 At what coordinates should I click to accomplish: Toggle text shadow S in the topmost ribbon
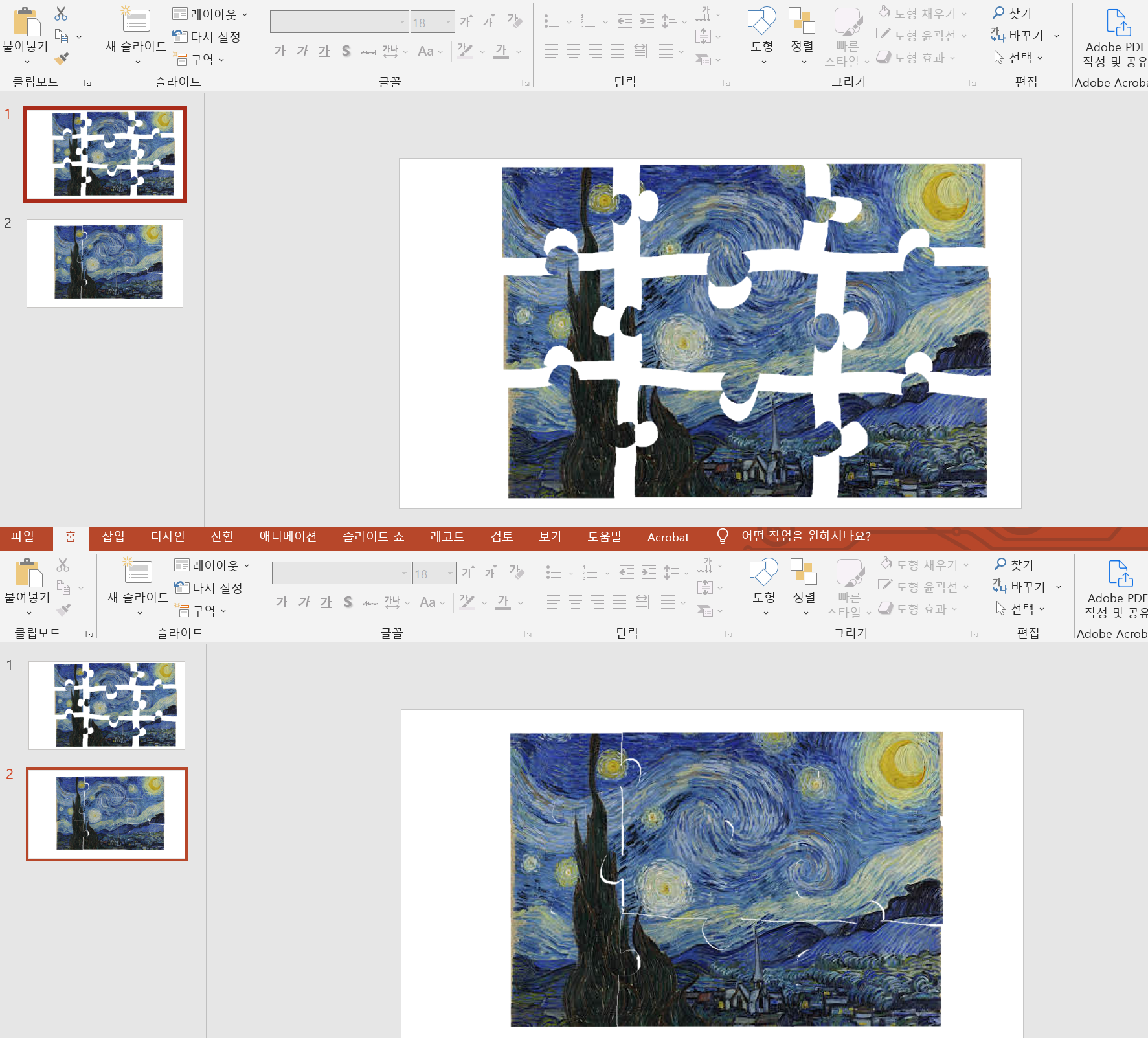pos(346,51)
